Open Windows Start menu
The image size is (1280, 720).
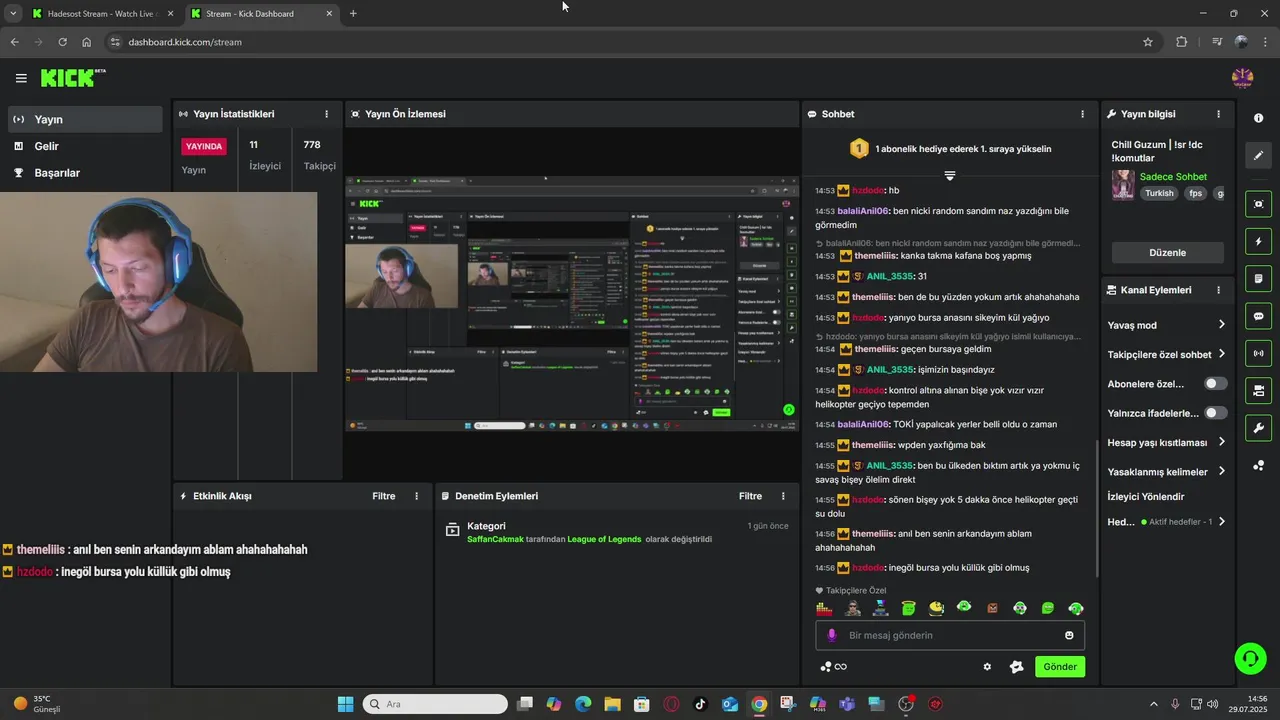[x=345, y=704]
